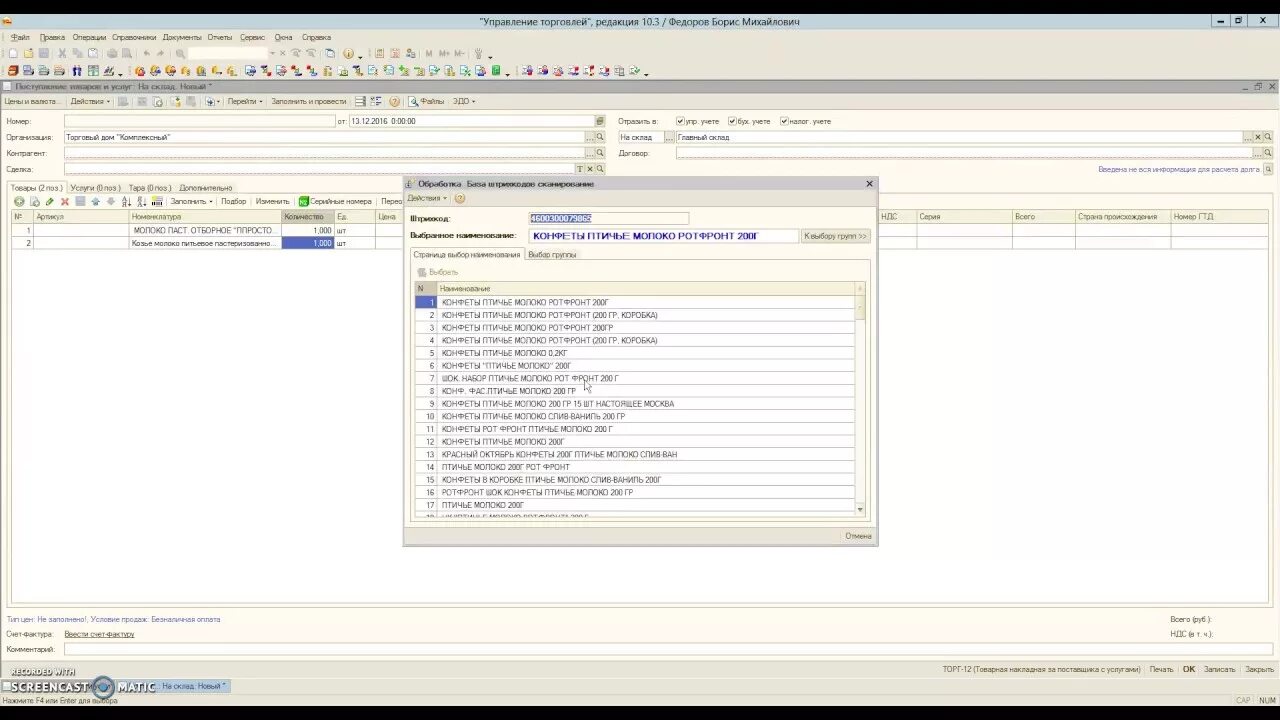Delete row with red X icon
The height and width of the screenshot is (720, 1280).
coord(65,202)
